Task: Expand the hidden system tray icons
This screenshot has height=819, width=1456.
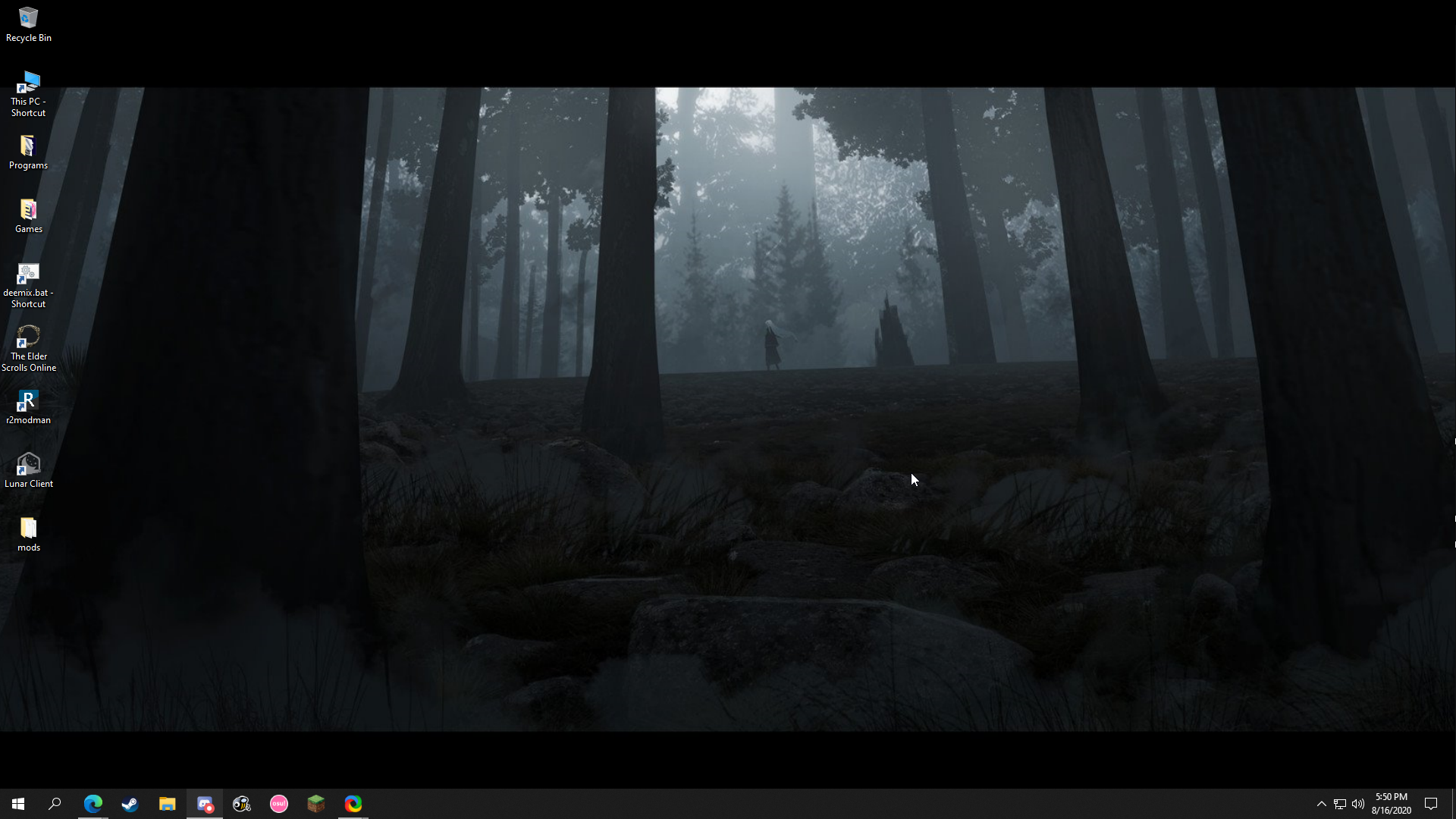Action: [1321, 804]
